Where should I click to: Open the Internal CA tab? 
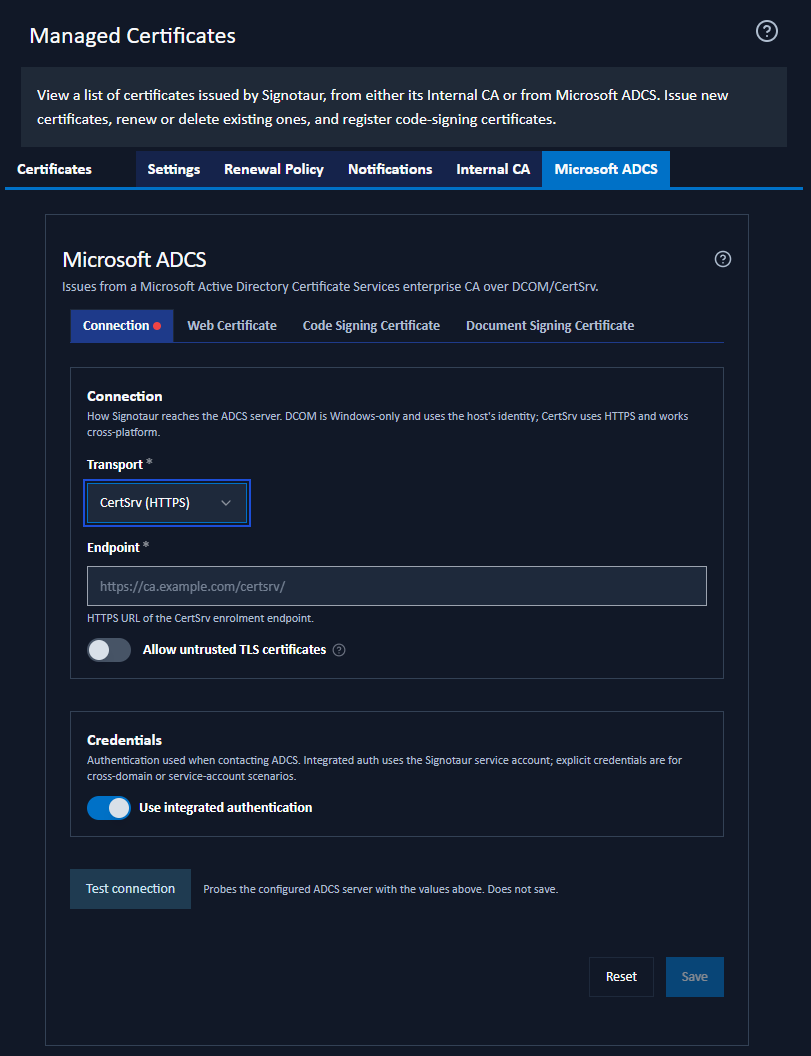pyautogui.click(x=493, y=169)
